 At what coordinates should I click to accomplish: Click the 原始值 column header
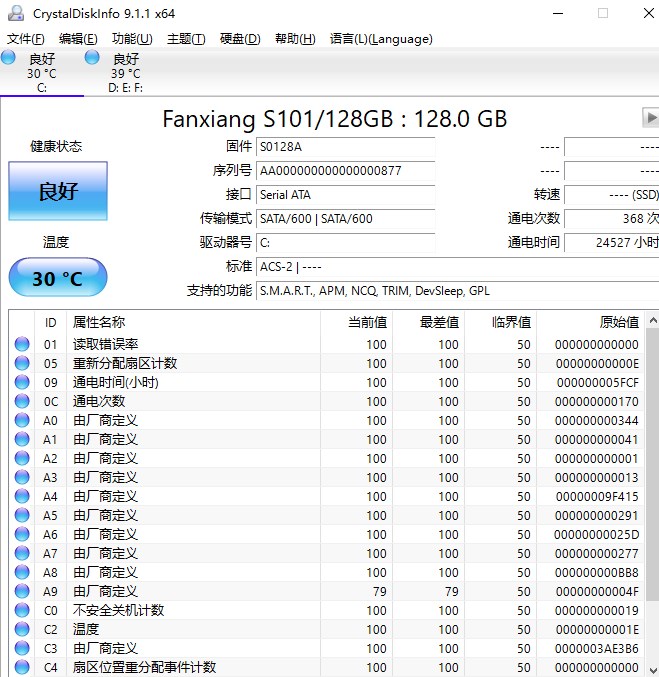pyautogui.click(x=591, y=323)
